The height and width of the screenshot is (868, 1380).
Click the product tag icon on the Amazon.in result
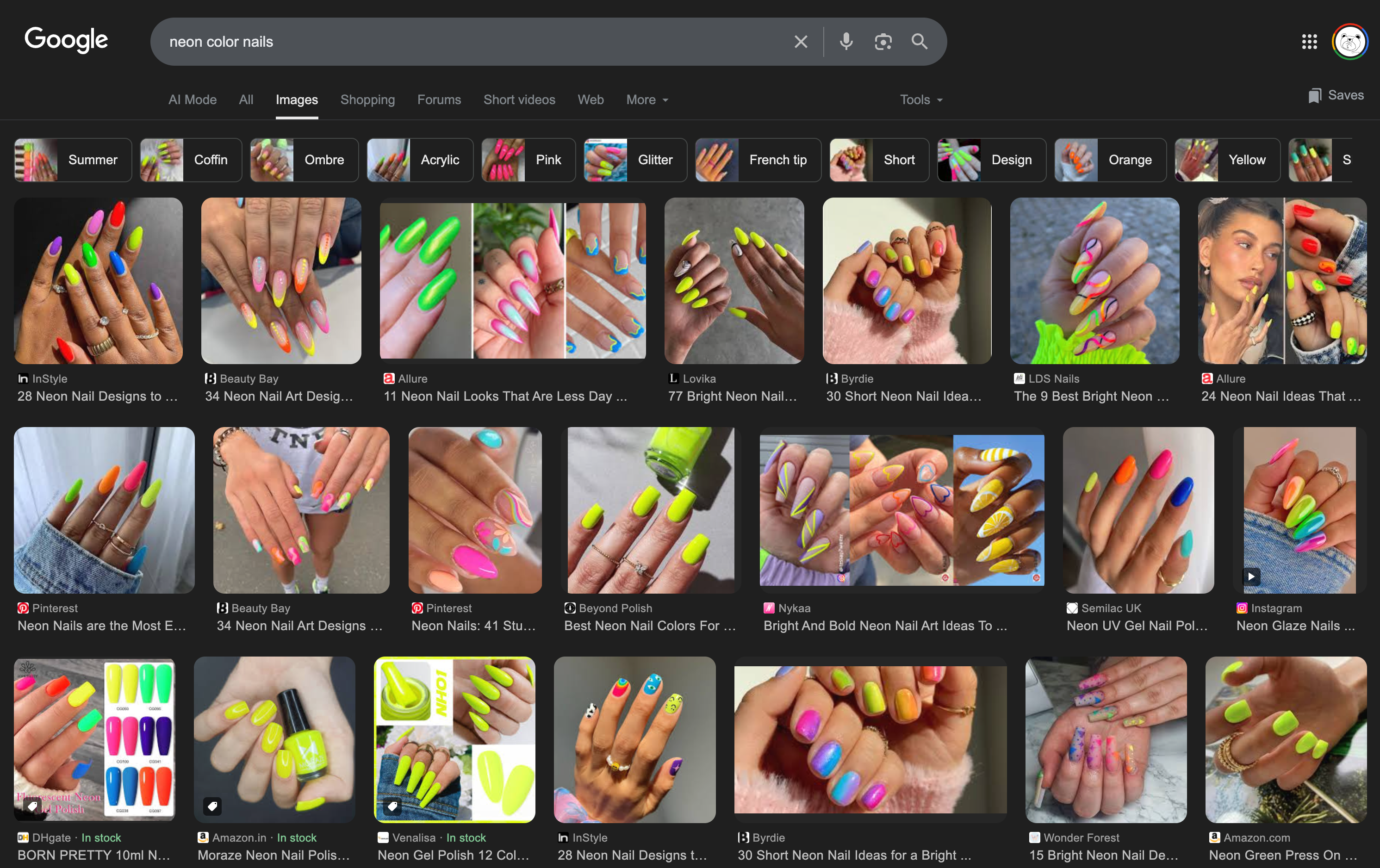tap(212, 807)
